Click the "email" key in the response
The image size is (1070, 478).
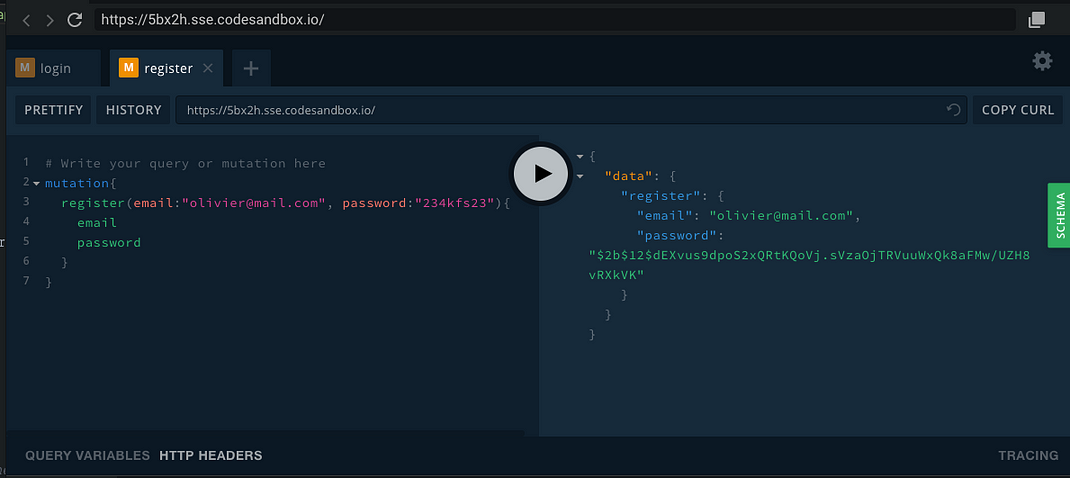click(664, 216)
